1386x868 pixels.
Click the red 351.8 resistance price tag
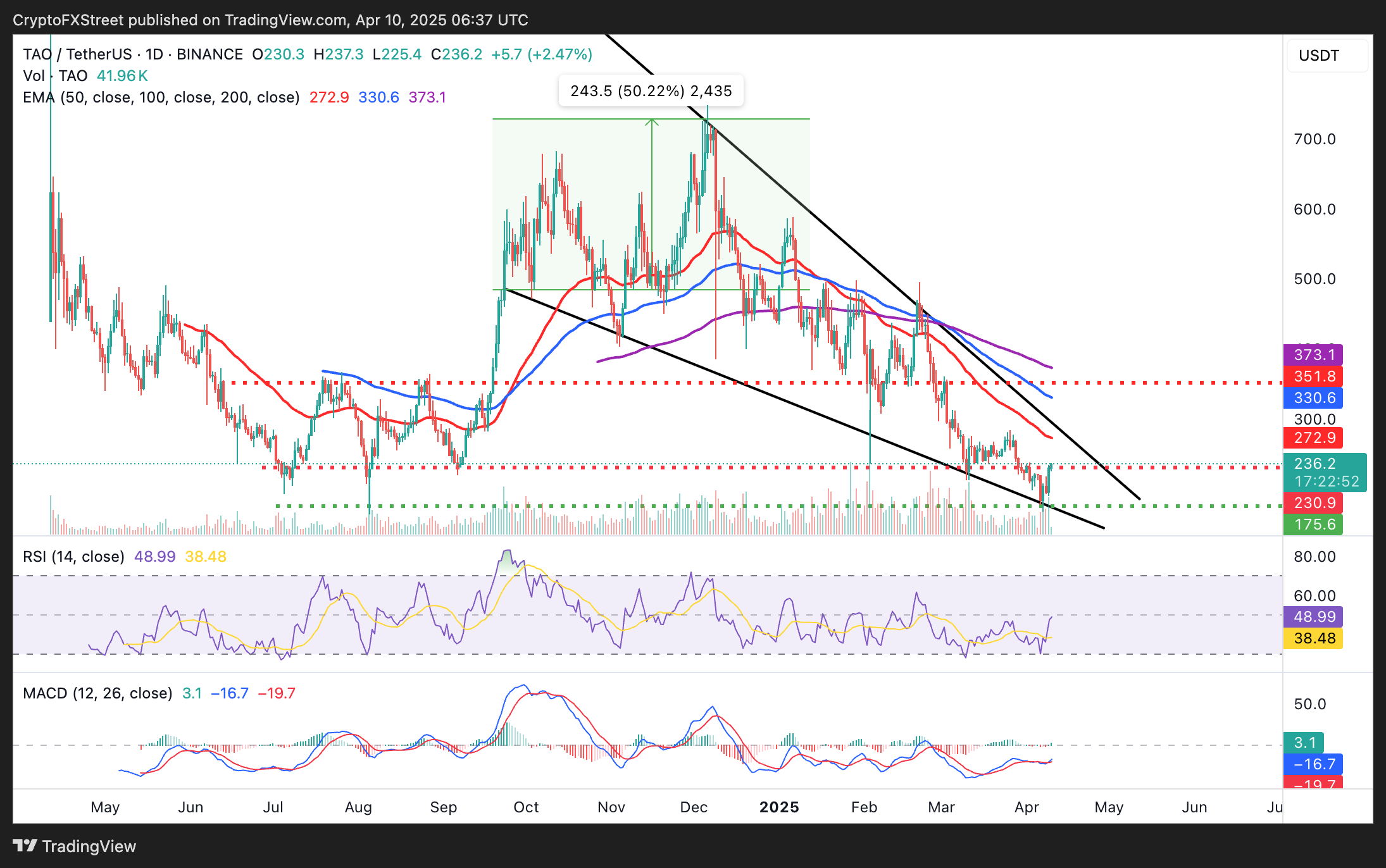tap(1313, 376)
